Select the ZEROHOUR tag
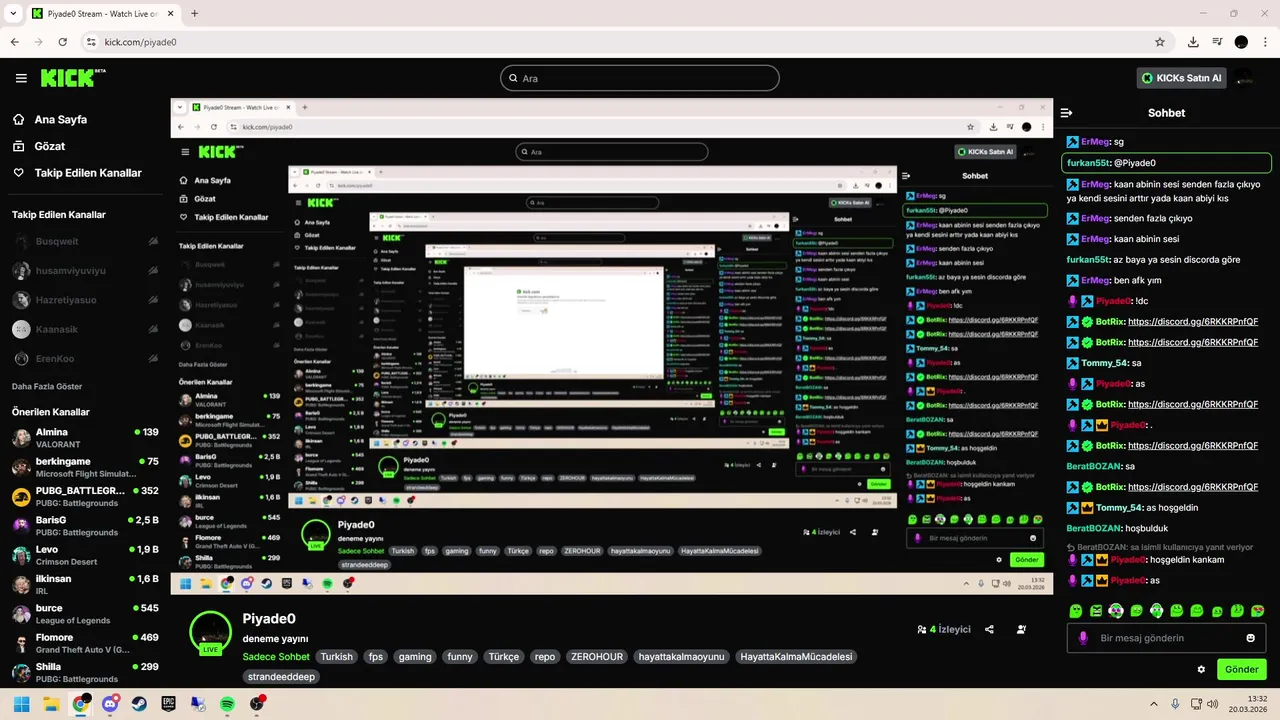 tap(597, 657)
